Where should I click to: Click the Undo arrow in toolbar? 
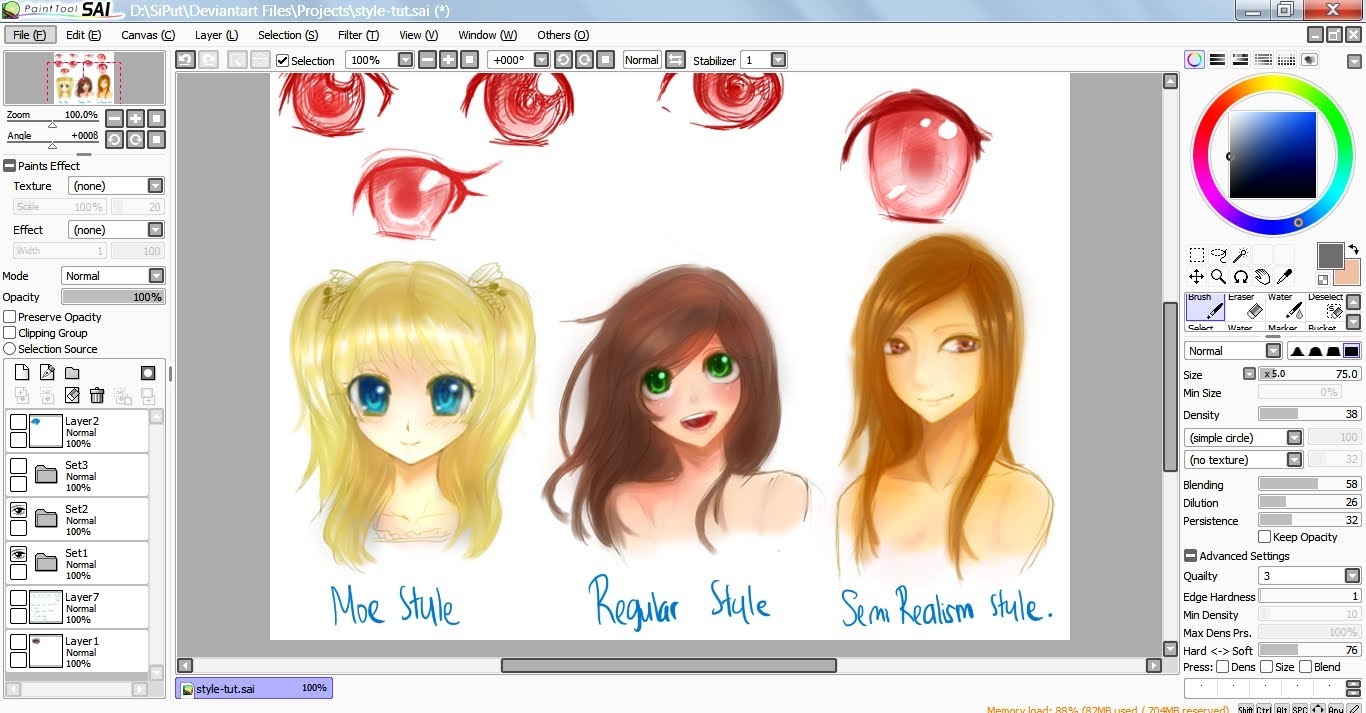coord(185,60)
